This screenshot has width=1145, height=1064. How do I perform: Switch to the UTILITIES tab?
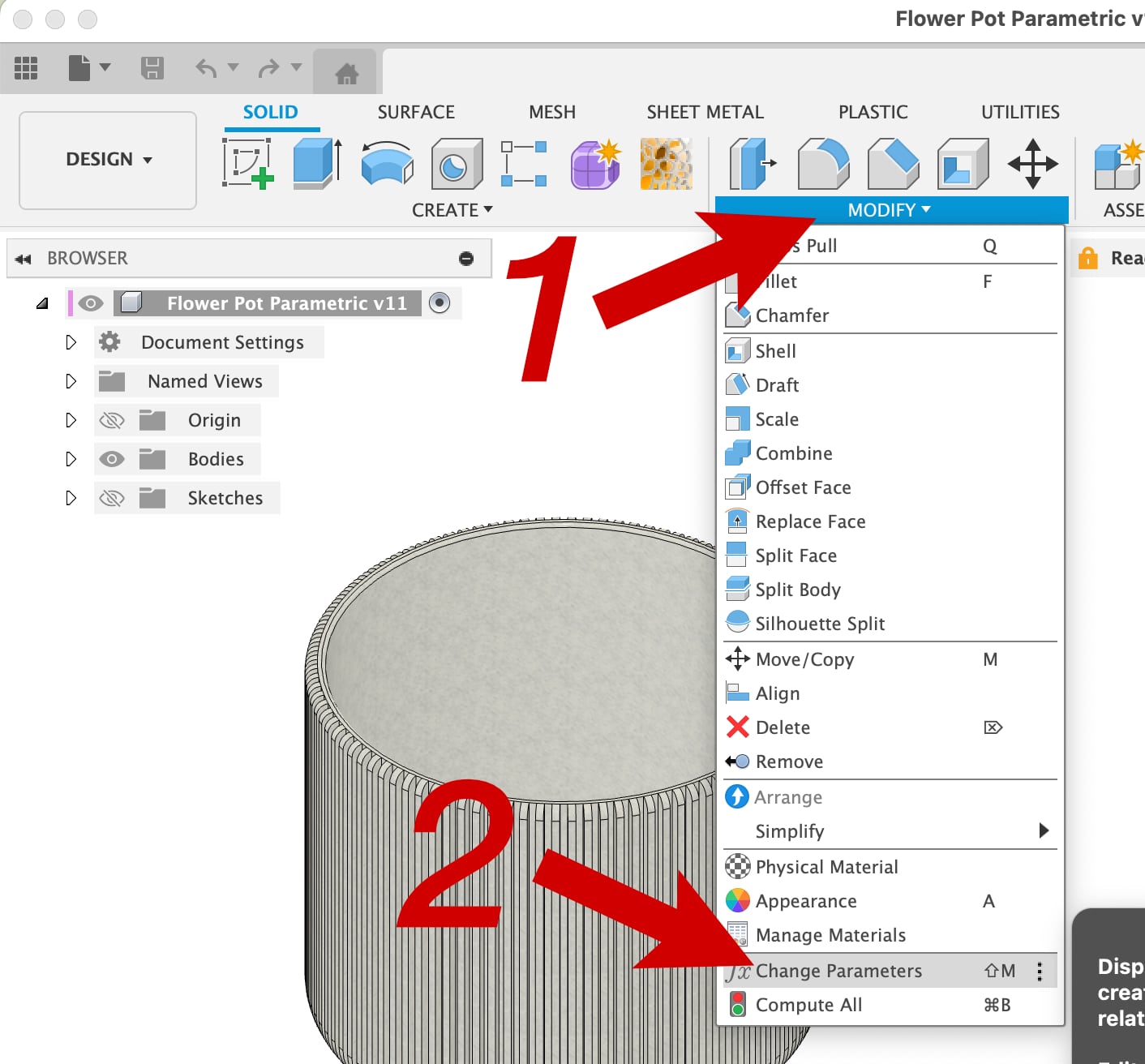click(1020, 112)
